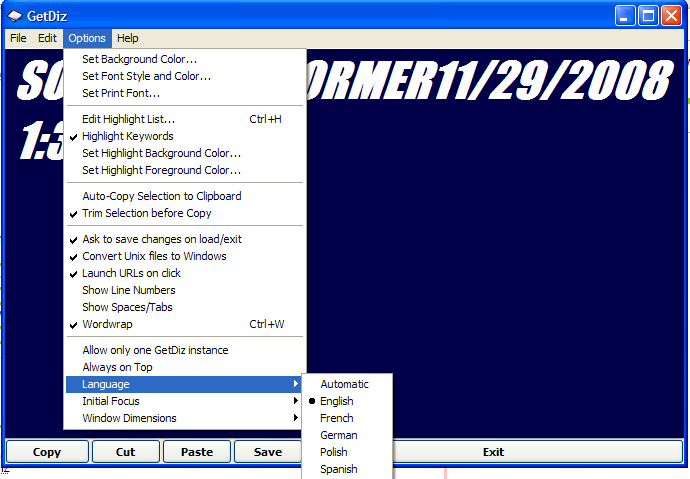
Task: Choose Set Font Style and Color
Action: [185, 76]
